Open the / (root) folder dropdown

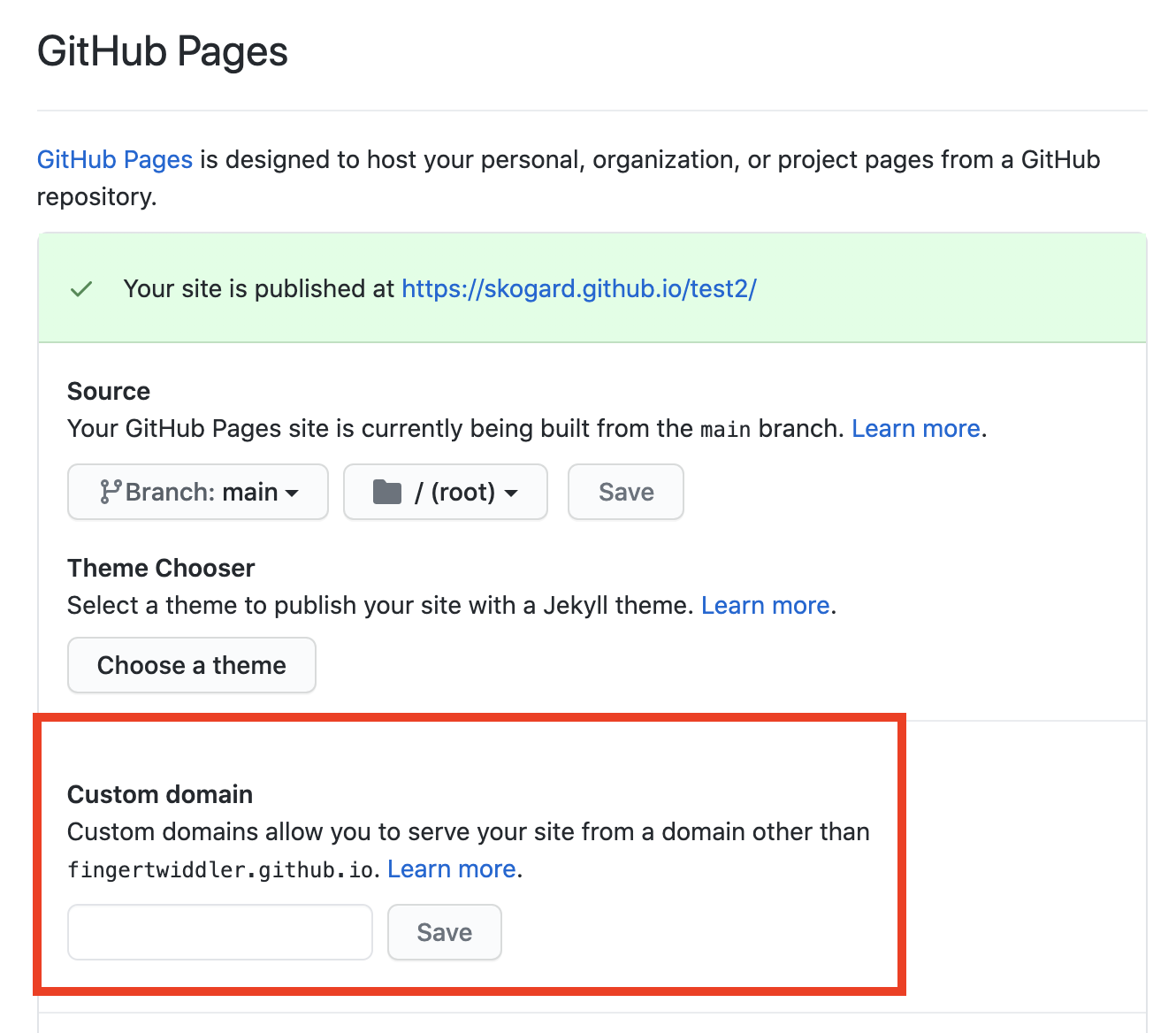pos(446,492)
